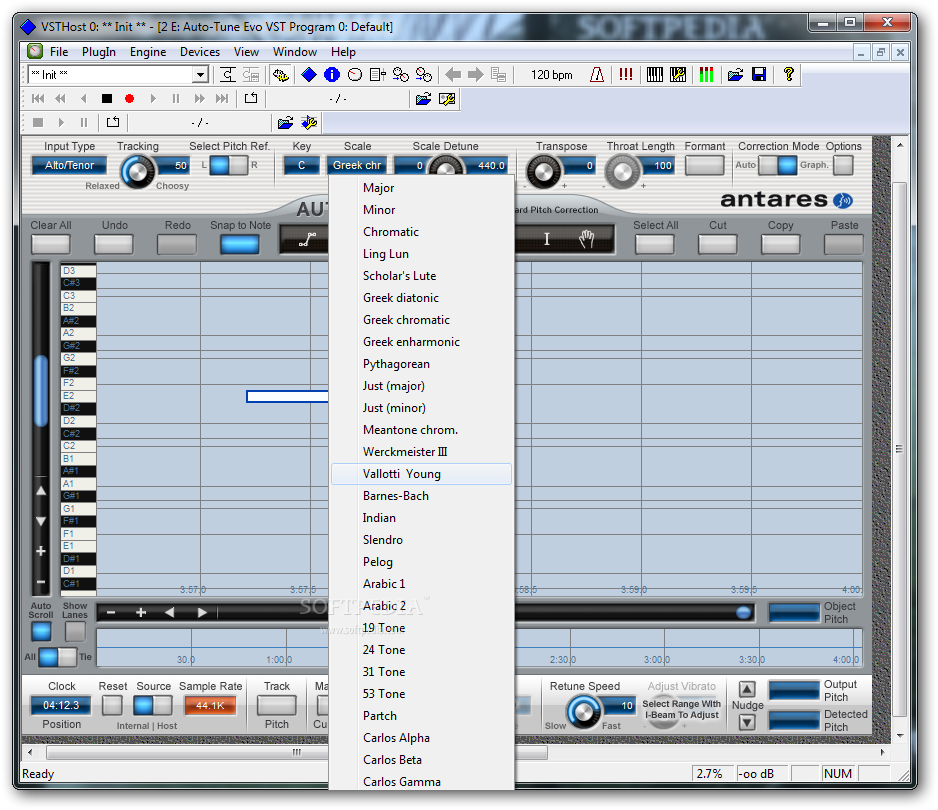
Task: Open the '** Init **' program dropdown
Action: (200, 75)
